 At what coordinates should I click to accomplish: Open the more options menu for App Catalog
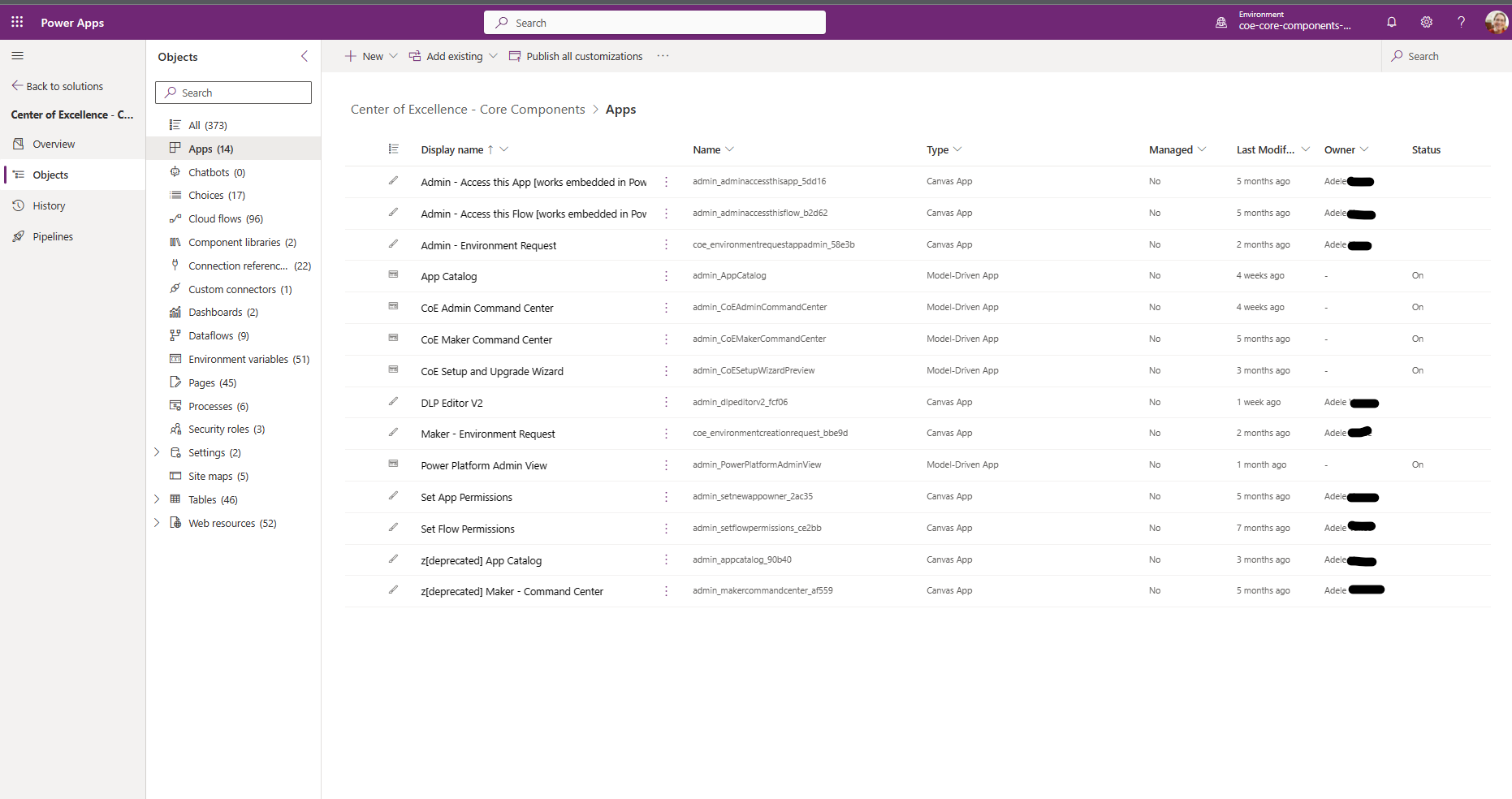tap(666, 276)
